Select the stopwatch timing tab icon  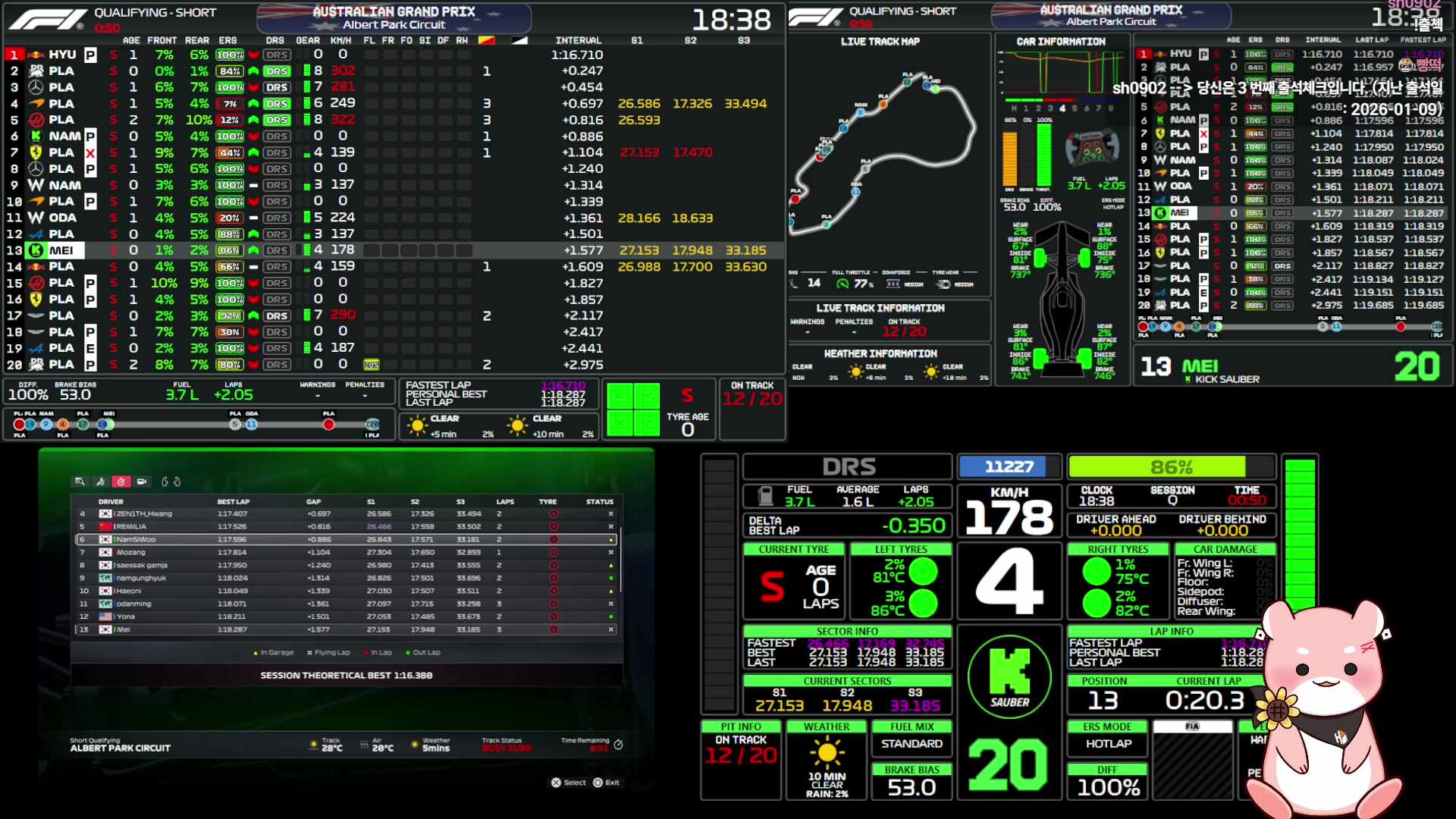click(121, 482)
